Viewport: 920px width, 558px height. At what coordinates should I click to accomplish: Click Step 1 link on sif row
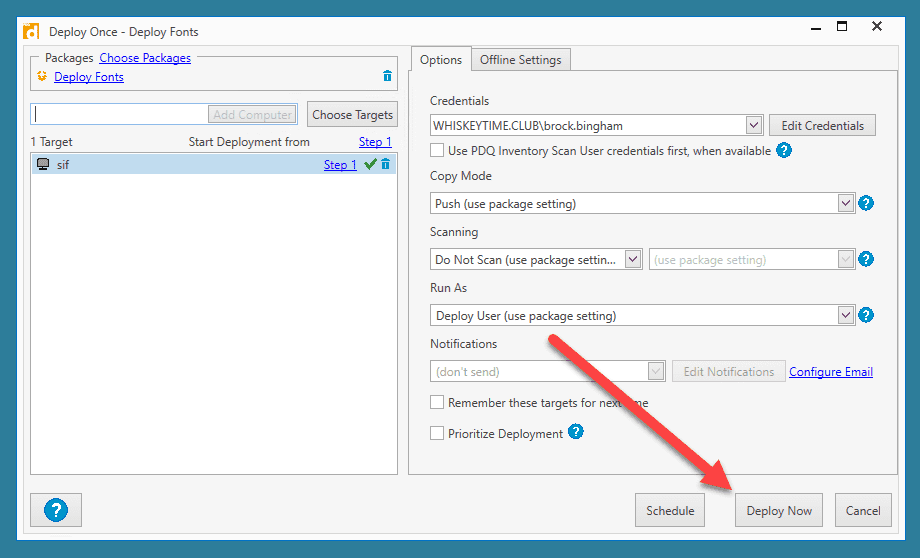point(340,165)
